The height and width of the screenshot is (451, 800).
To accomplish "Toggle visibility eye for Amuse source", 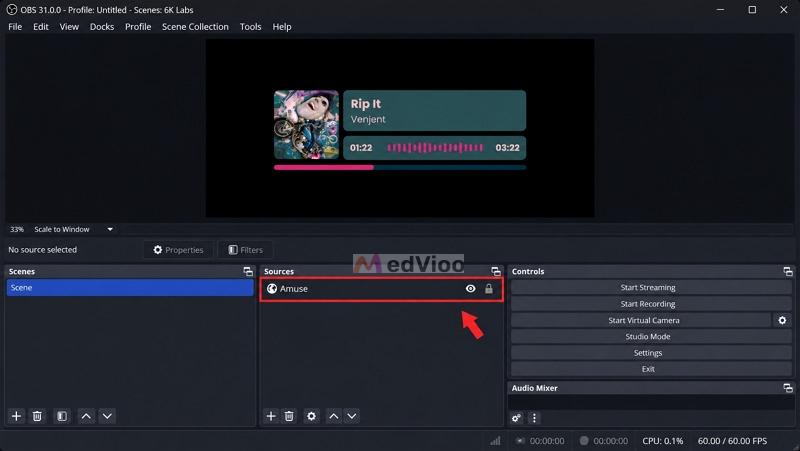I will [x=470, y=289].
